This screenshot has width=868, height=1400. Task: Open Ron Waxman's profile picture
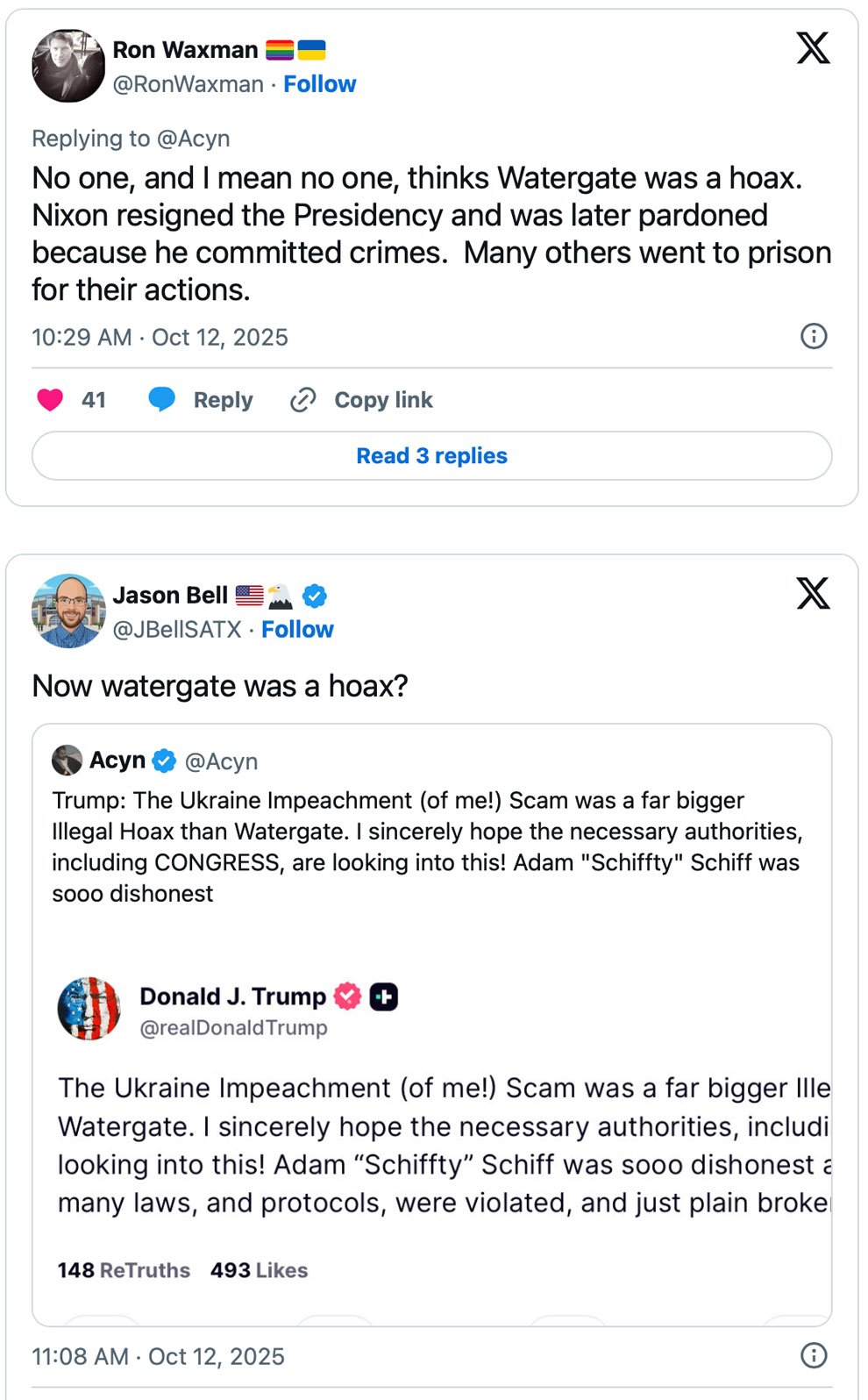coord(68,66)
